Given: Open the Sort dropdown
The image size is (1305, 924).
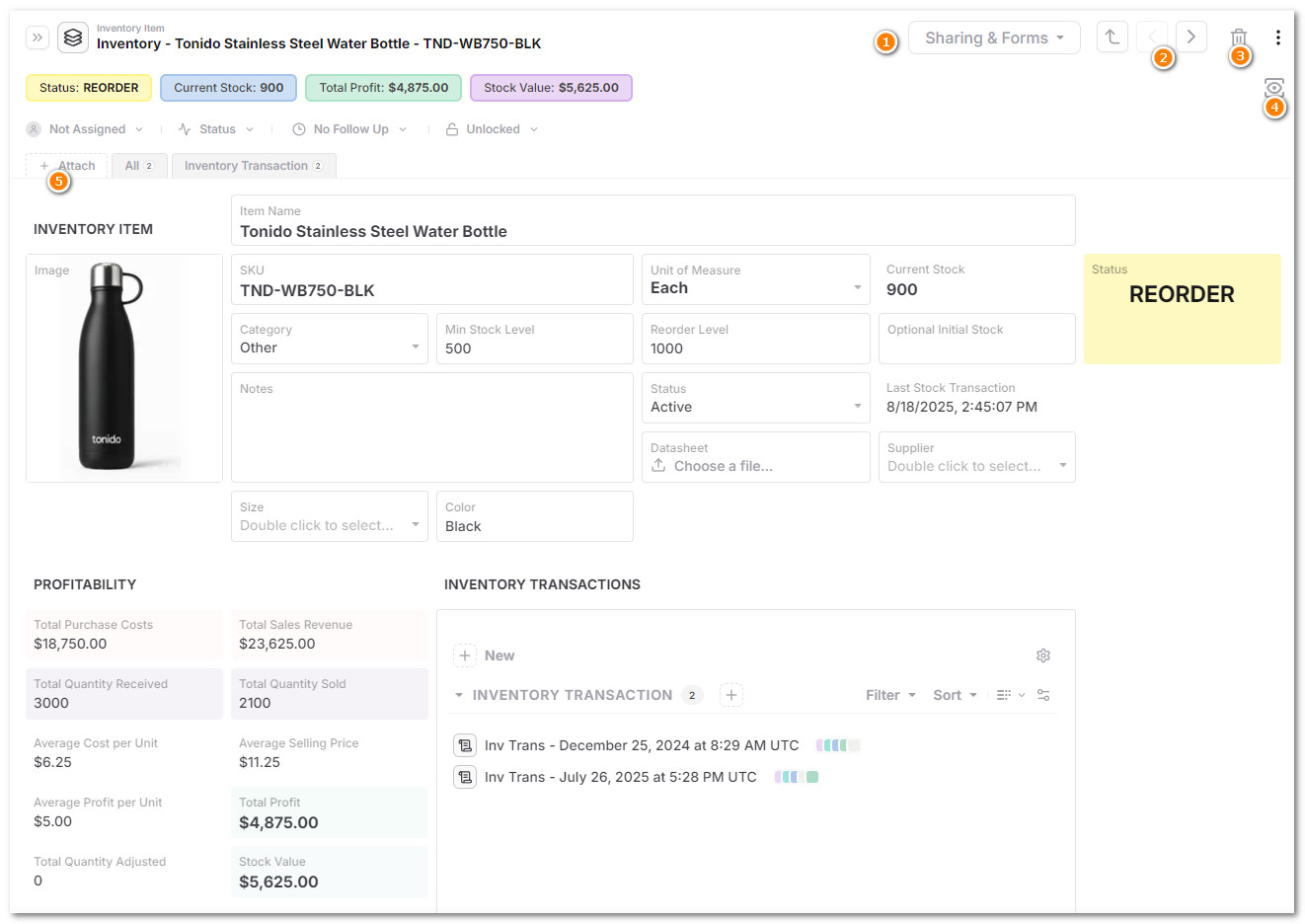Looking at the screenshot, I should (x=955, y=695).
